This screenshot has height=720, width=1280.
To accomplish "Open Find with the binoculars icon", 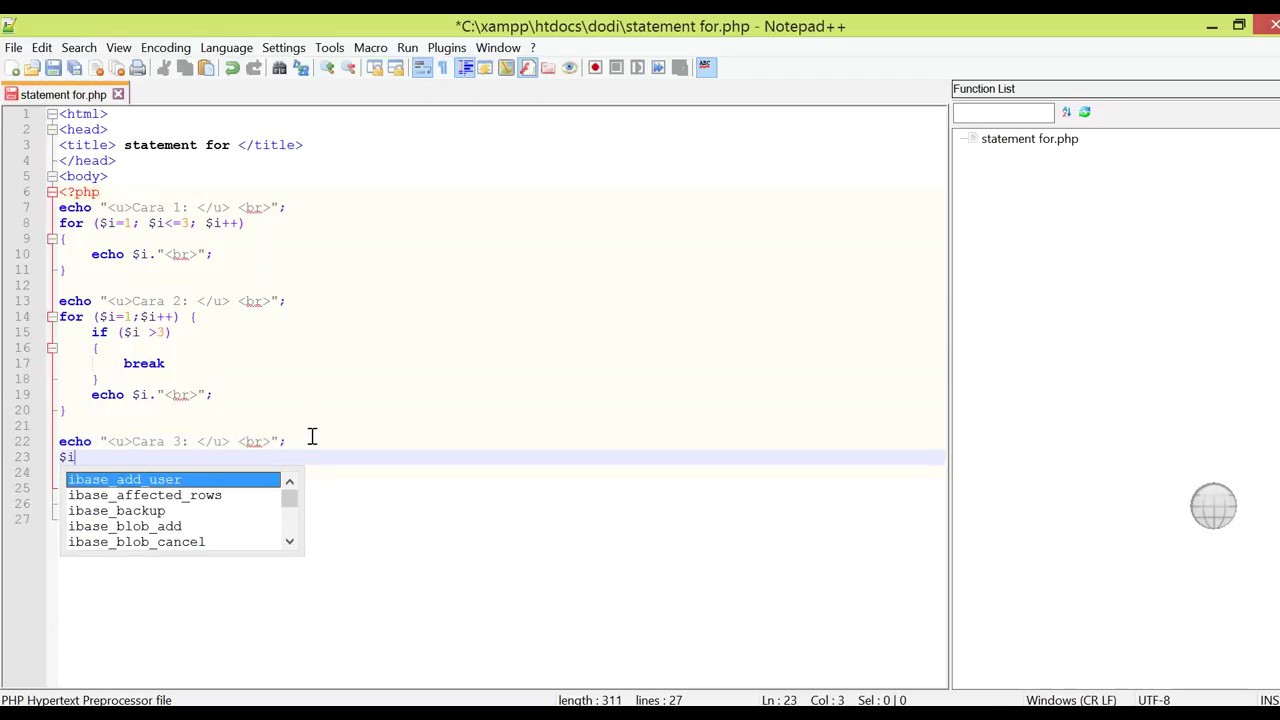I will click(x=280, y=68).
